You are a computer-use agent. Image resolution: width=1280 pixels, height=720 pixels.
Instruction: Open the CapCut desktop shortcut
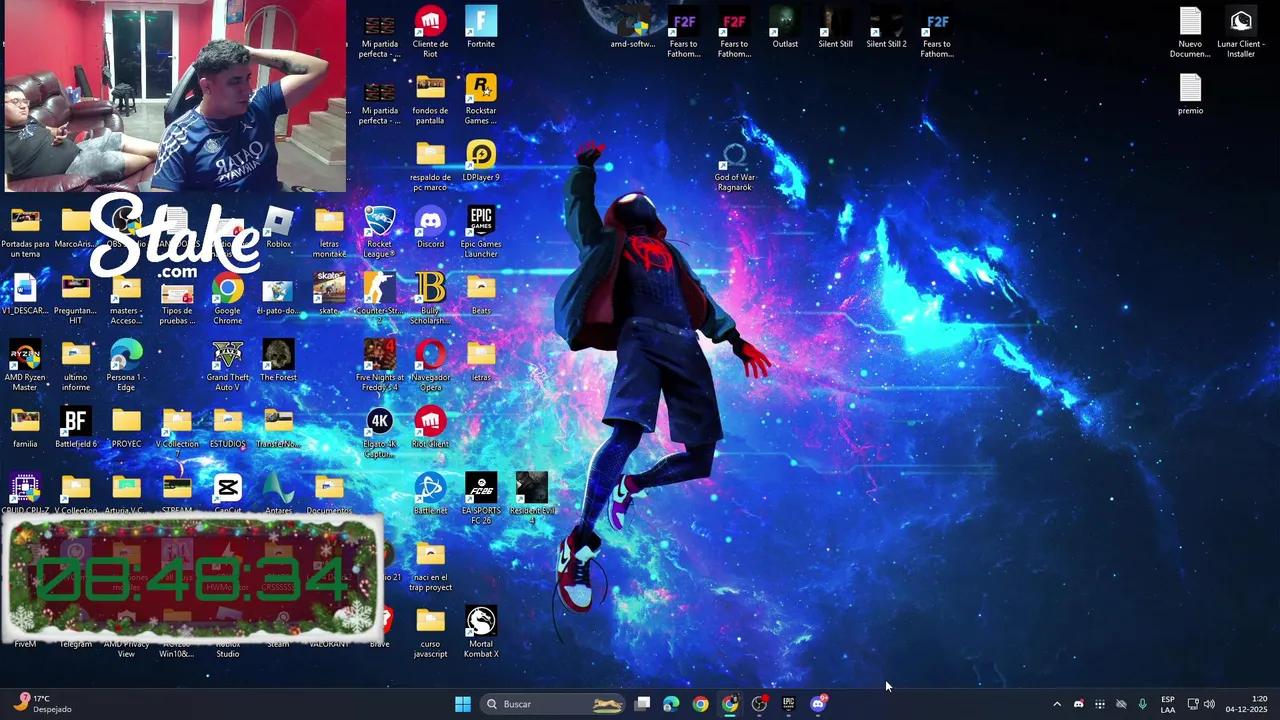(x=228, y=494)
